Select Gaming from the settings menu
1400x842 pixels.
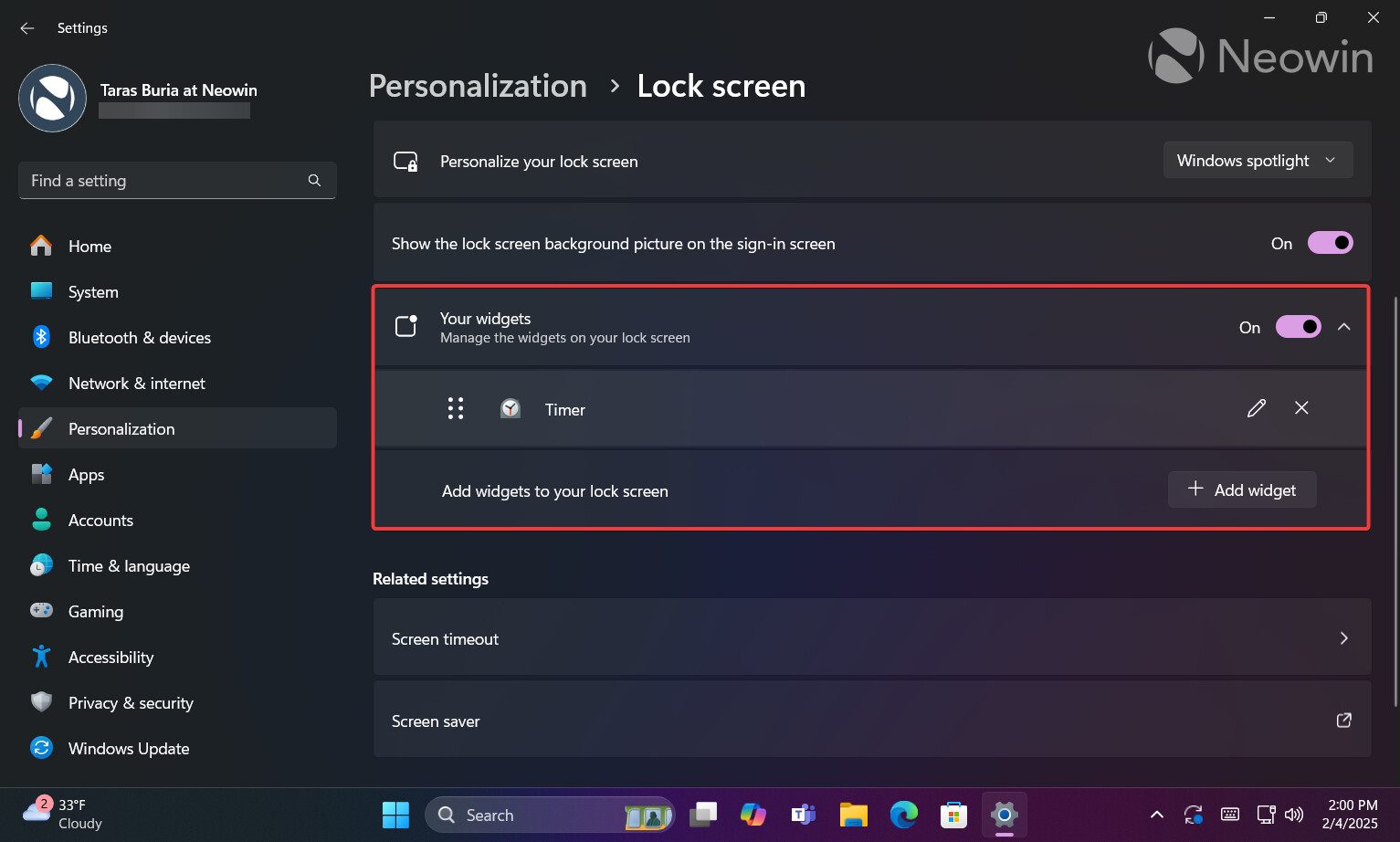point(96,611)
